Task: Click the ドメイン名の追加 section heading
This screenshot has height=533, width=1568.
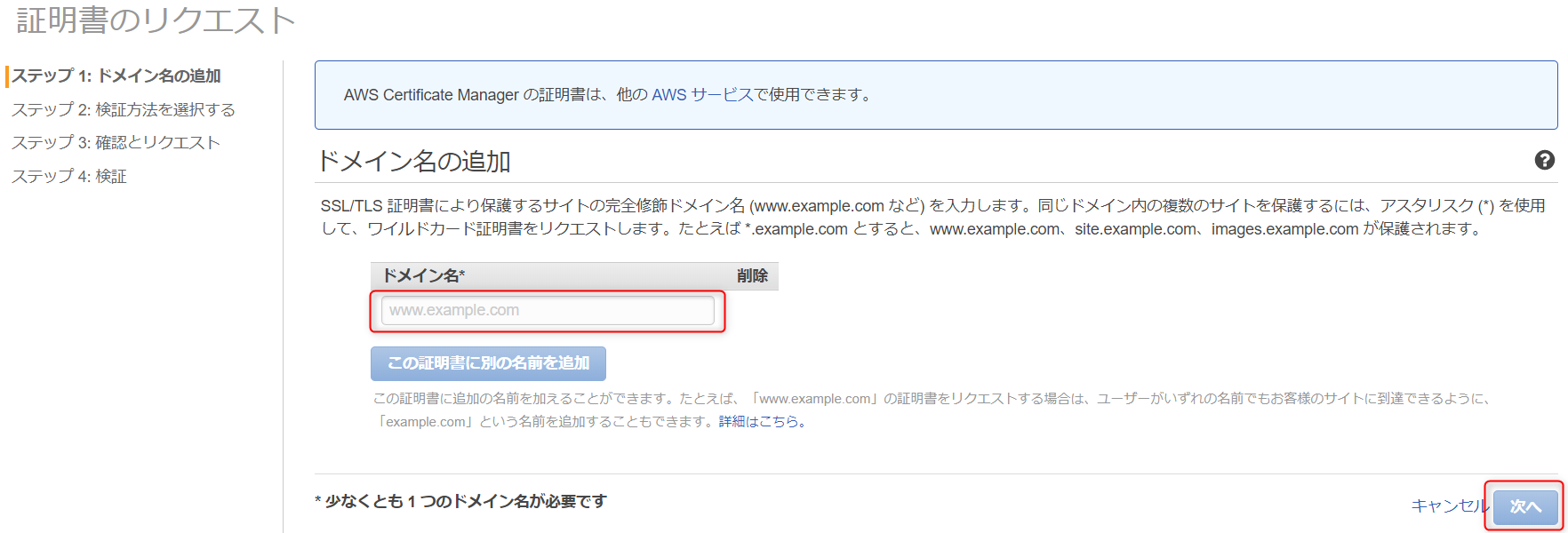Action: 414,161
